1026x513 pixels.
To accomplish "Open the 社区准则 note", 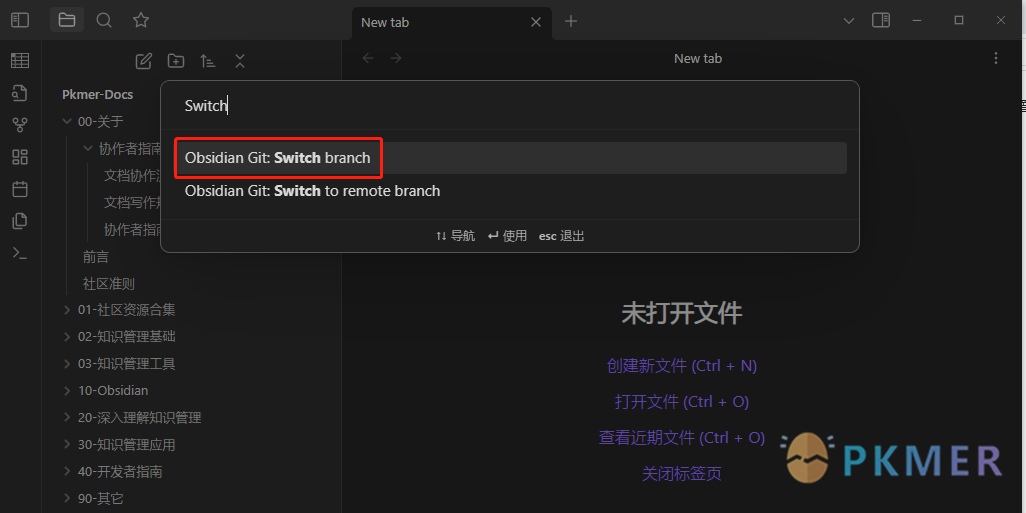I will coord(109,283).
